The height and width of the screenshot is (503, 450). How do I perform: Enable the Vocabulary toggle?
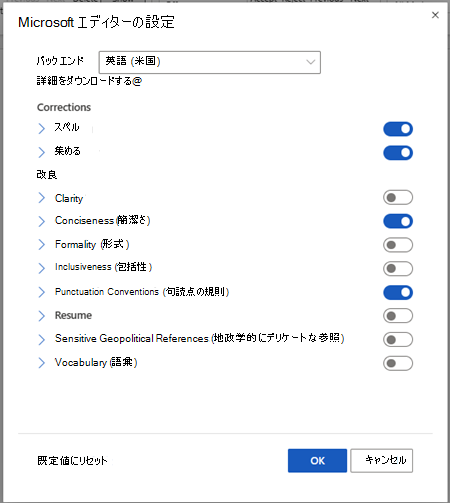(x=398, y=363)
